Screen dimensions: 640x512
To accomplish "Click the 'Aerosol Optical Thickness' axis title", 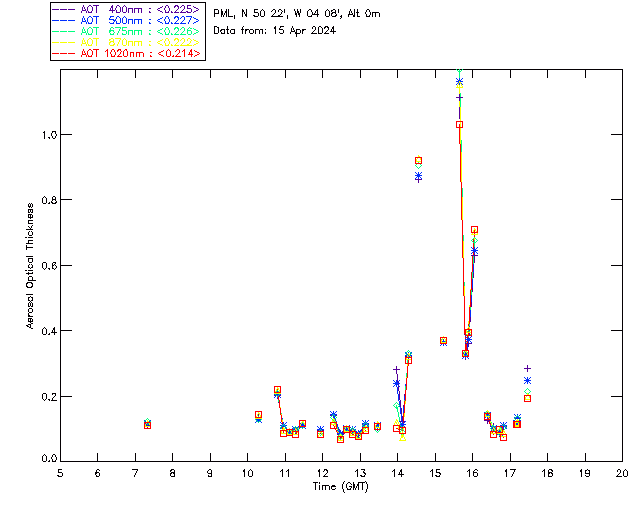I will (x=30, y=265).
